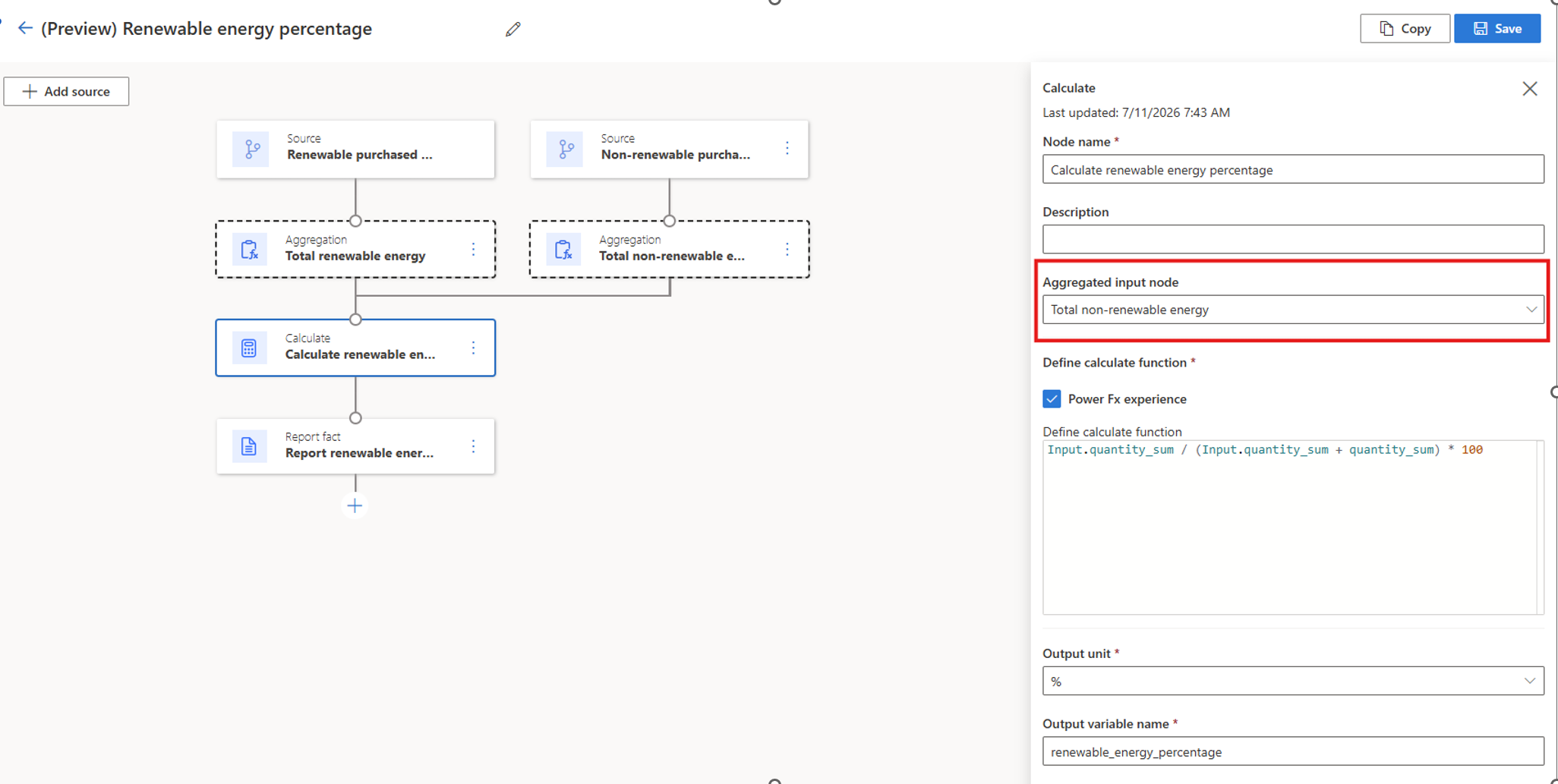Open the Aggregated input node dropdown
Image resolution: width=1558 pixels, height=784 pixels.
point(1293,310)
